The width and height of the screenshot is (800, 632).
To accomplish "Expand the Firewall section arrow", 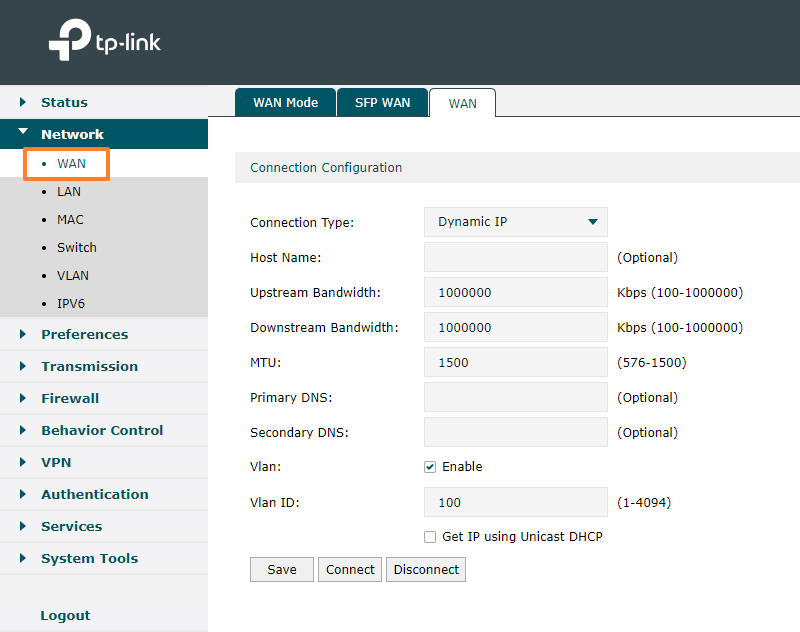I will click(x=25, y=398).
